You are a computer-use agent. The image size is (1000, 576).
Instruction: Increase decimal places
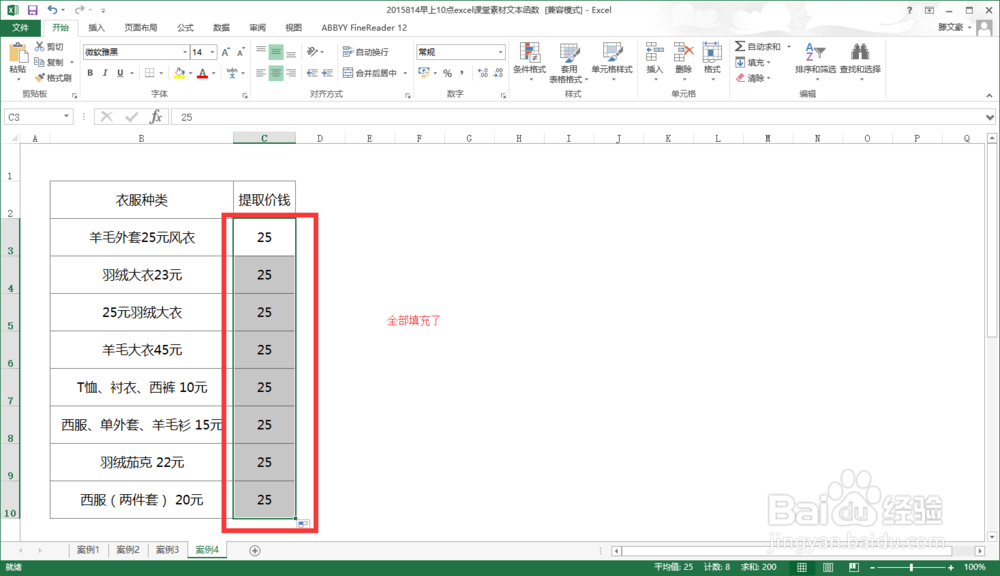pyautogui.click(x=483, y=73)
